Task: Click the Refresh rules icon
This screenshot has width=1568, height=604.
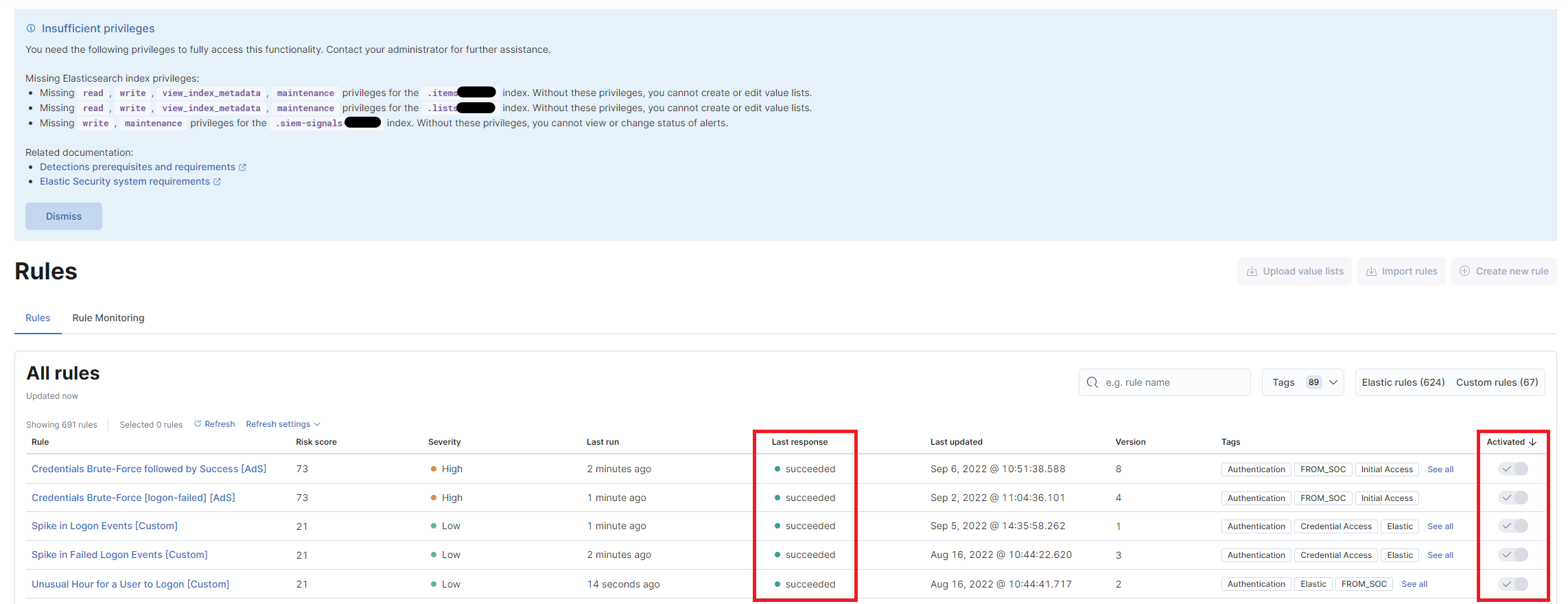Action: (x=198, y=424)
